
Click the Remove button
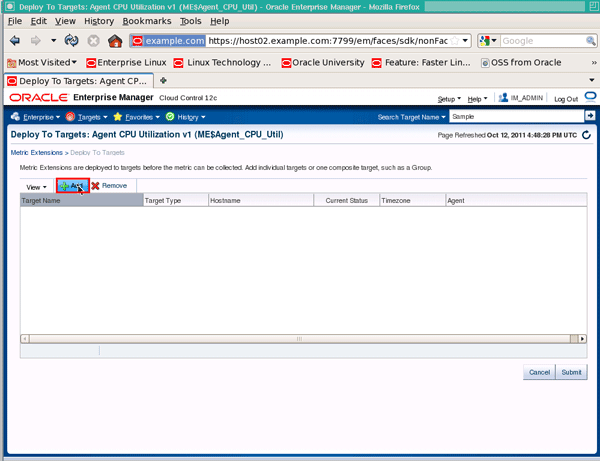[109, 186]
